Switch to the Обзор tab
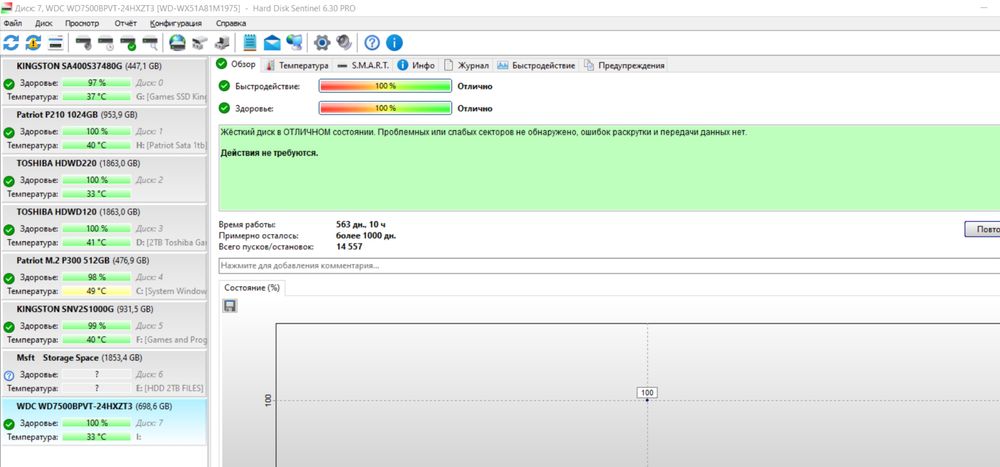Viewport: 1000px width, 467px height. pyautogui.click(x=237, y=64)
